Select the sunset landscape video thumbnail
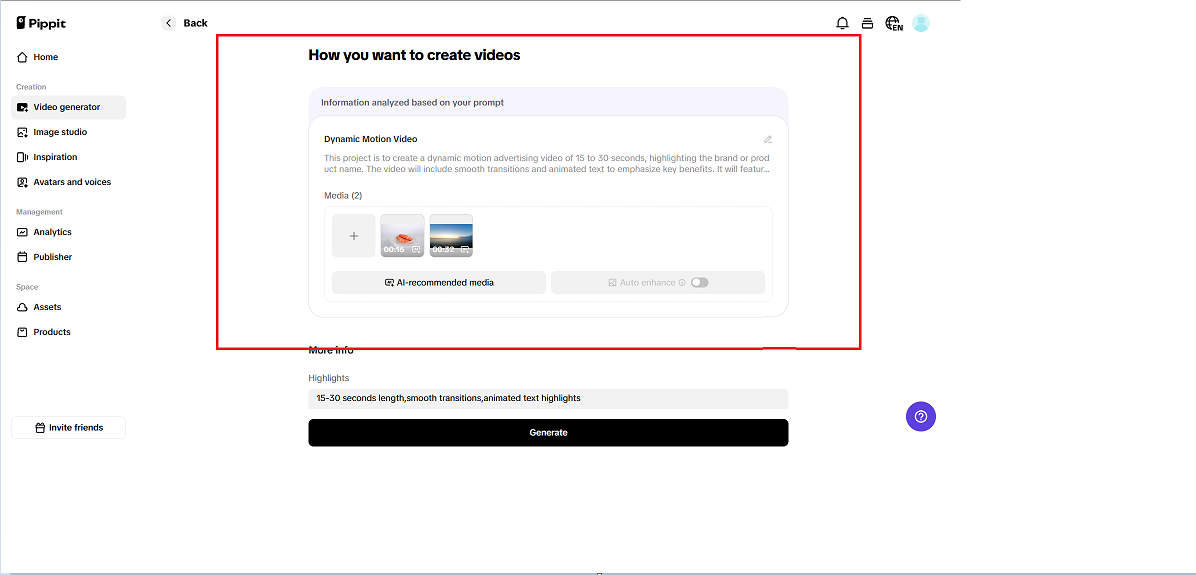 click(451, 236)
